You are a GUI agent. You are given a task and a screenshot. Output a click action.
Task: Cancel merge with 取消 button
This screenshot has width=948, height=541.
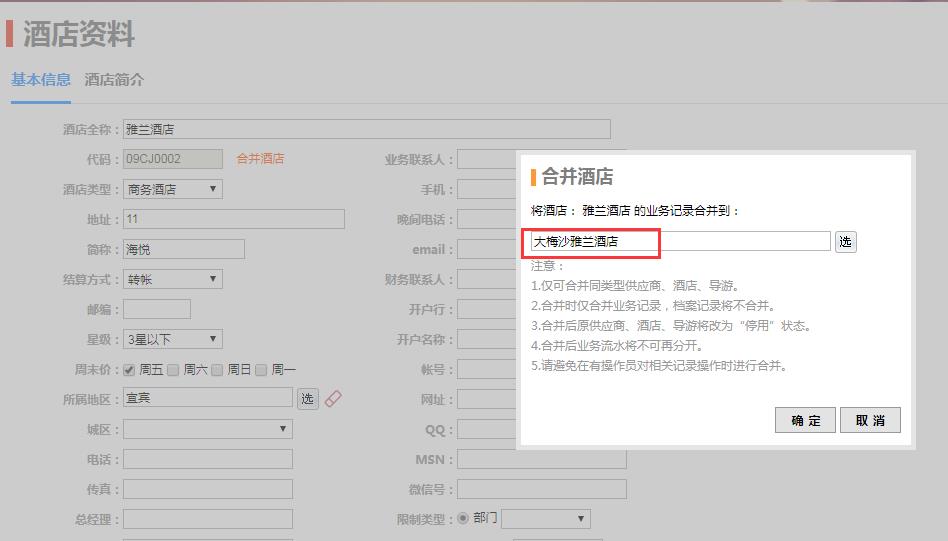[870, 421]
